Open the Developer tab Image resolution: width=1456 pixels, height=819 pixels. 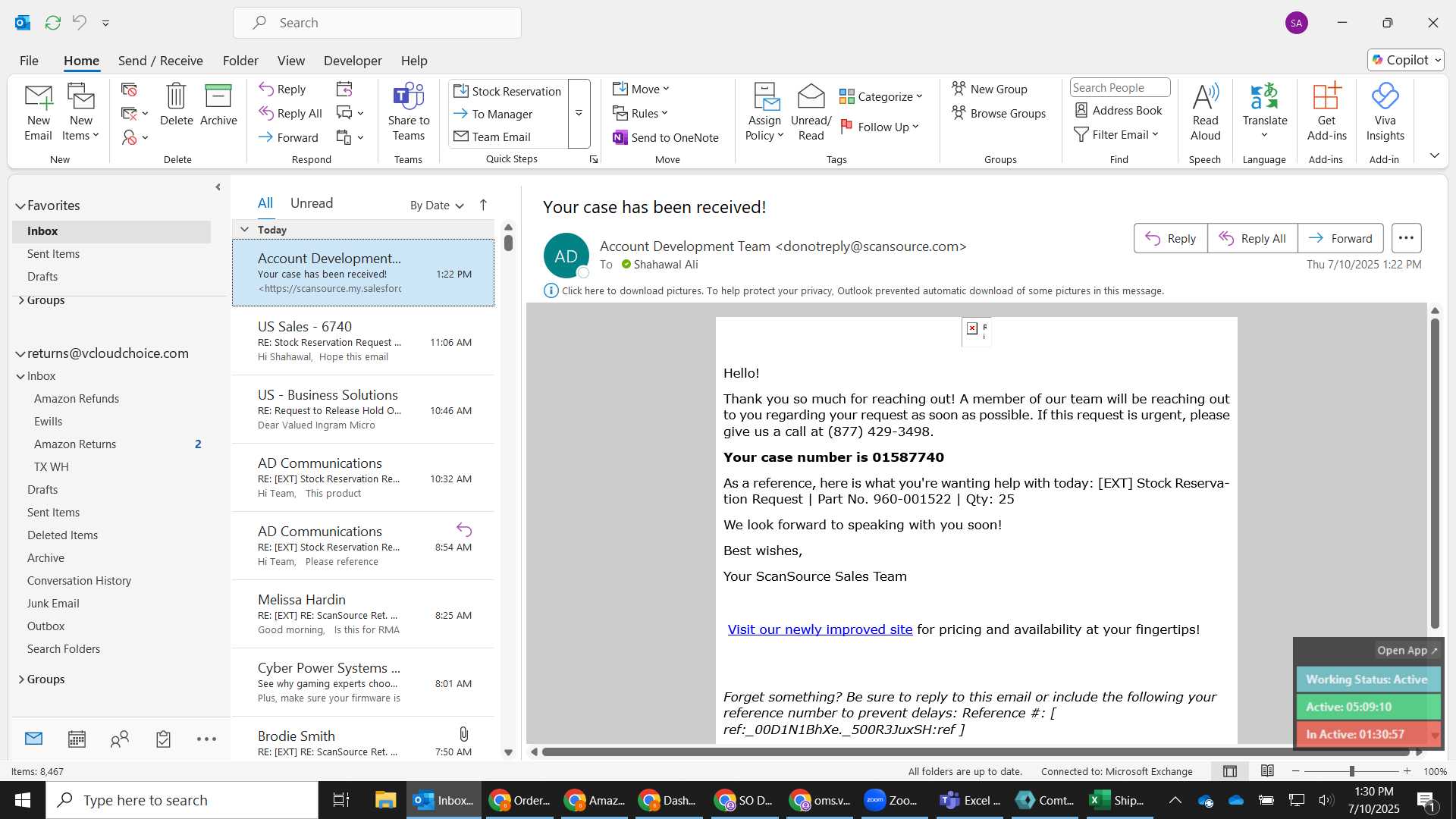click(353, 61)
